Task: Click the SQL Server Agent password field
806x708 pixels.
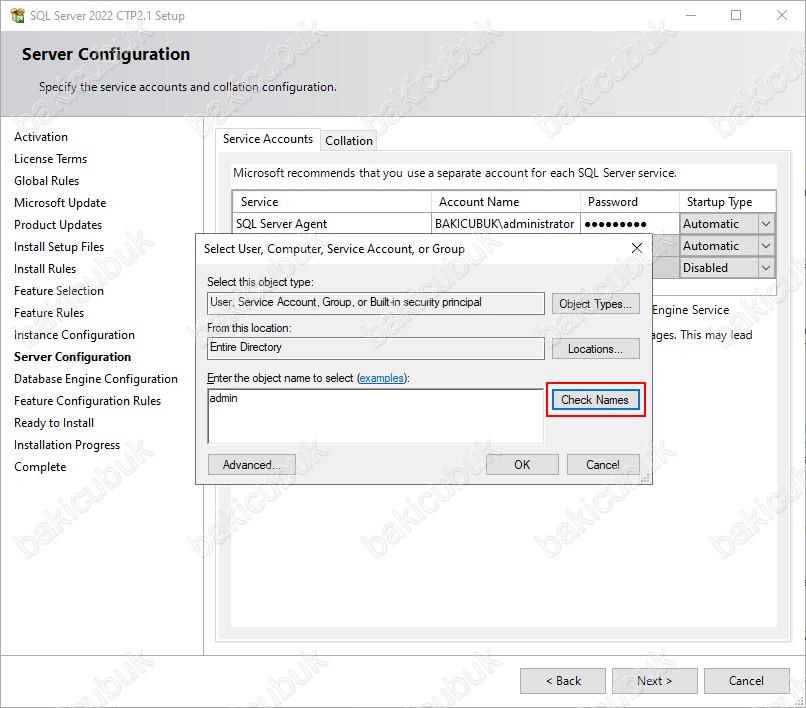Action: click(630, 224)
